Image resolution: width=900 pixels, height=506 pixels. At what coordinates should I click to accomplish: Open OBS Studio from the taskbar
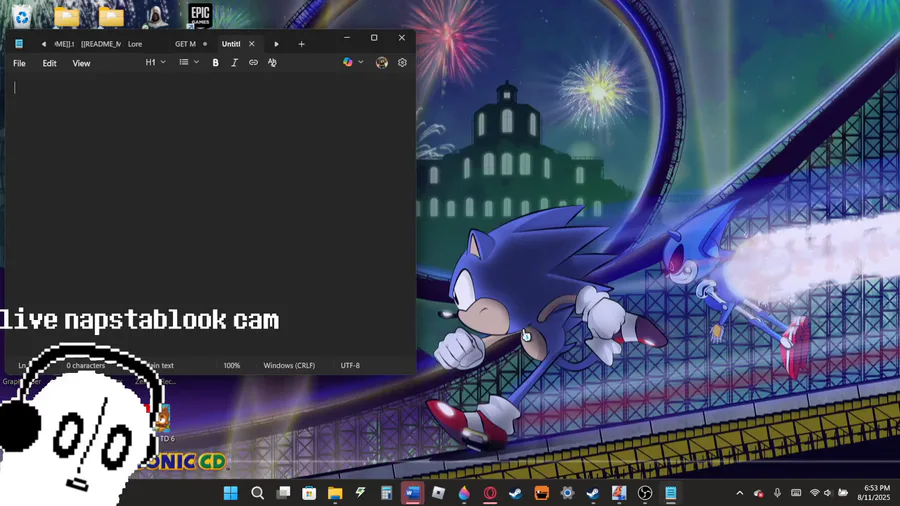645,493
